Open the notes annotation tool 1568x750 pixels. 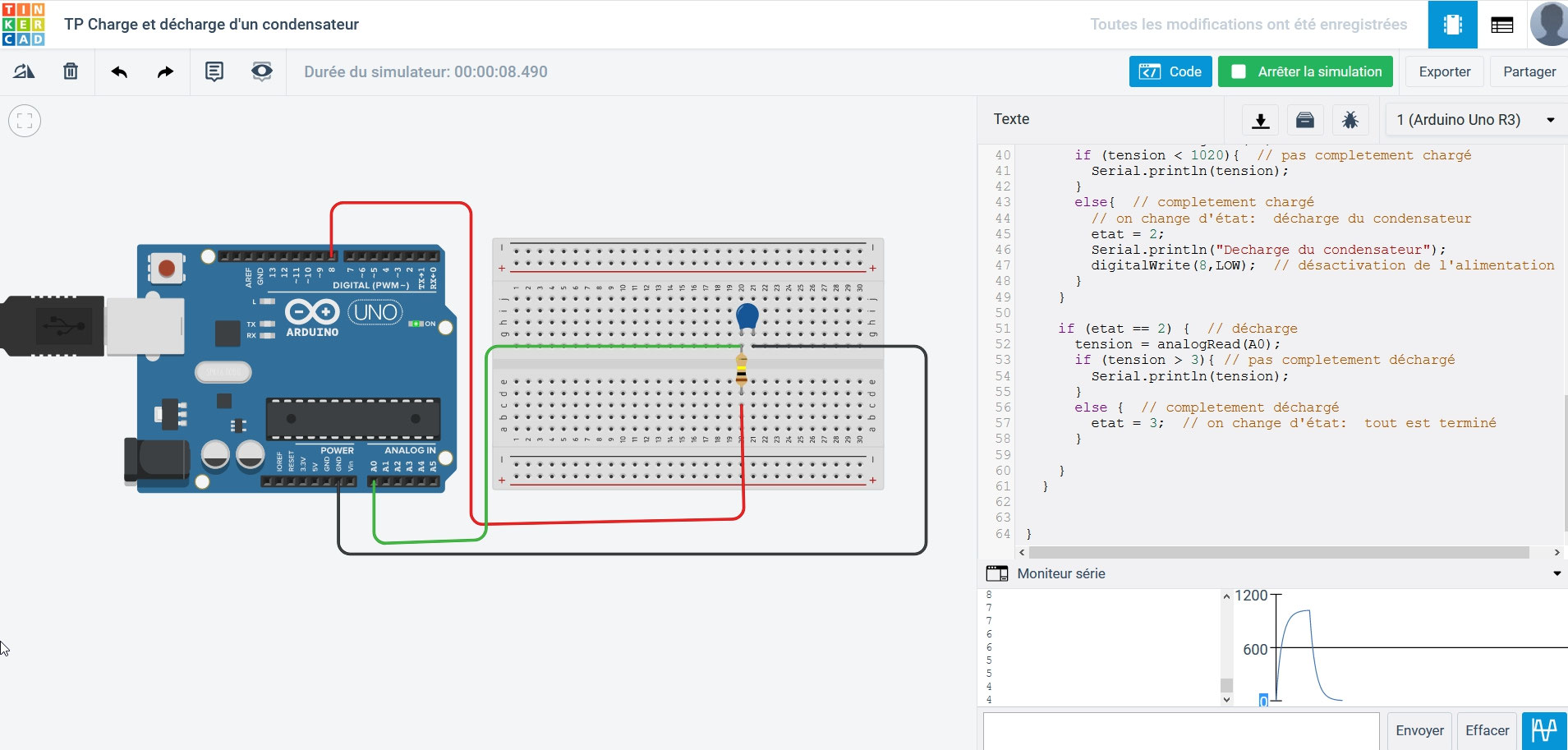point(214,71)
